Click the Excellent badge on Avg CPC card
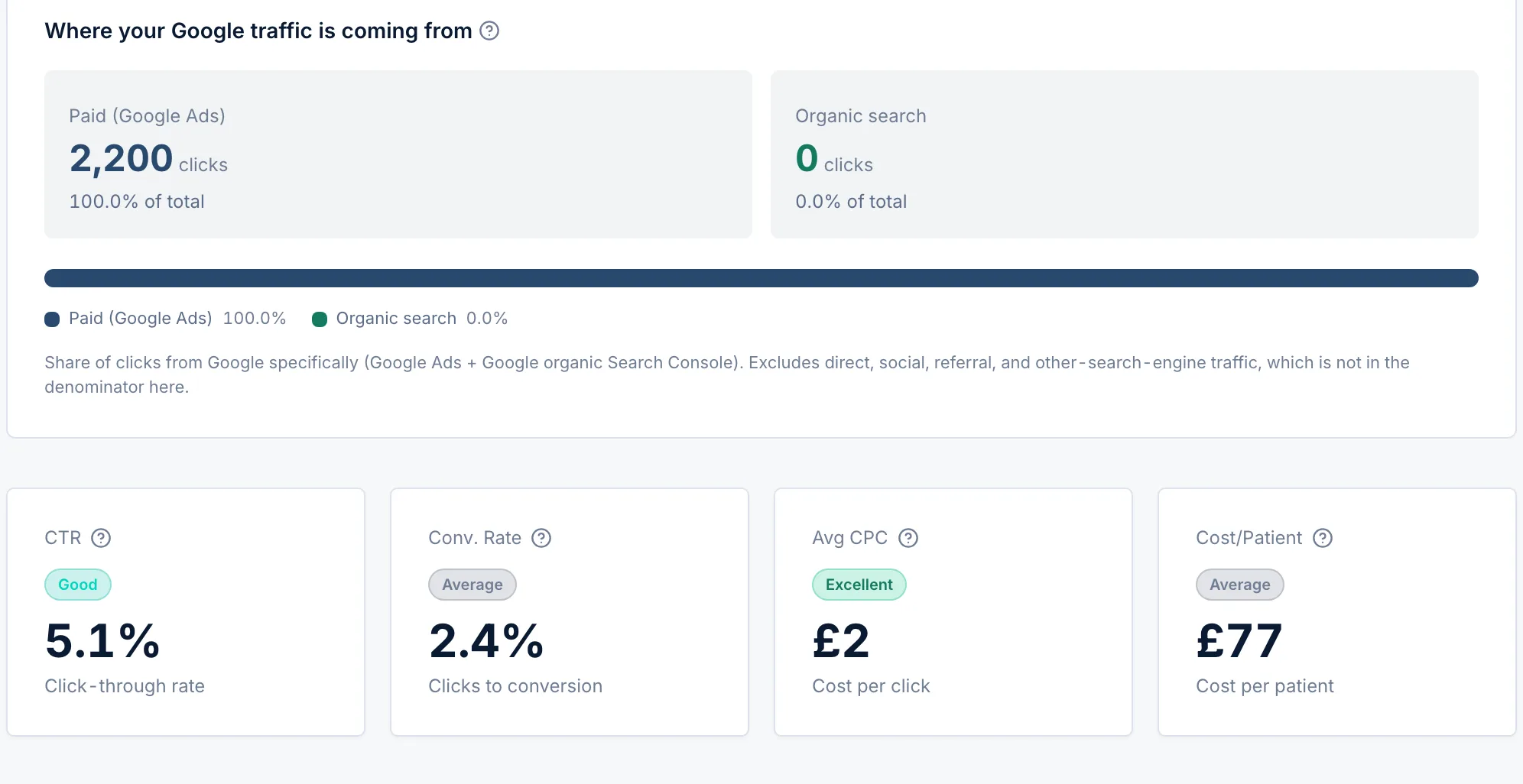This screenshot has height=784, width=1523. (859, 585)
